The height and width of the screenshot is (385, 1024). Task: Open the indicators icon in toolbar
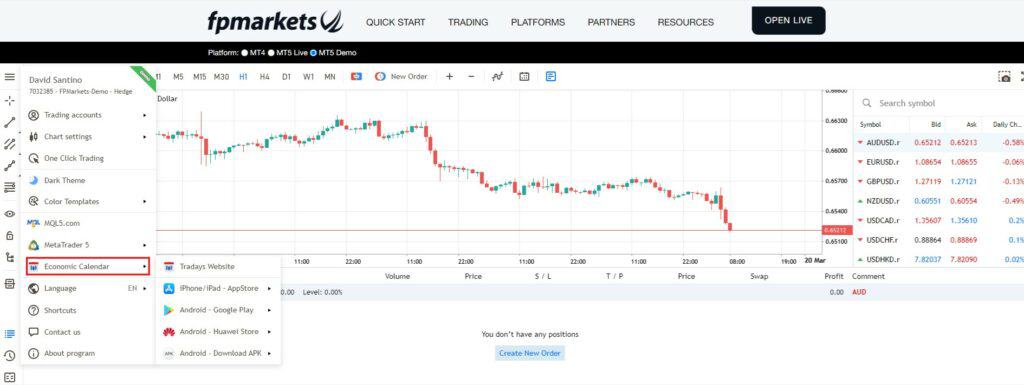498,76
